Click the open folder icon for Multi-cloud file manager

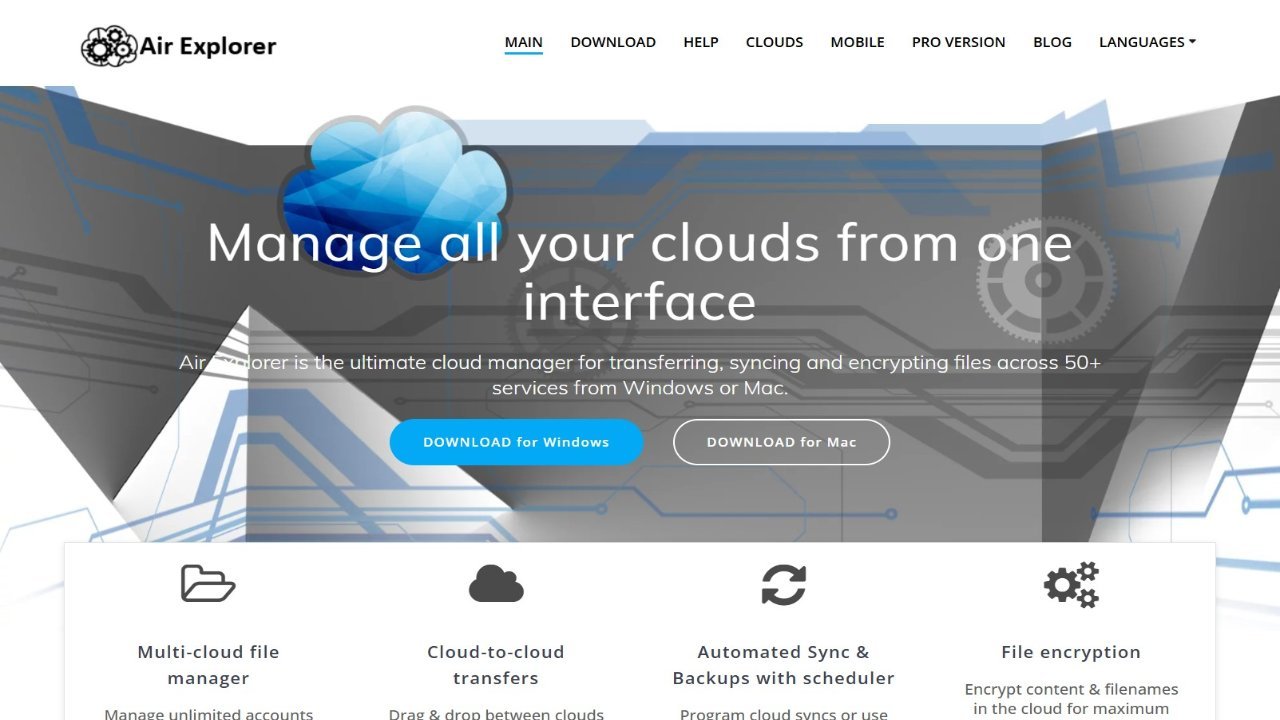(x=208, y=583)
